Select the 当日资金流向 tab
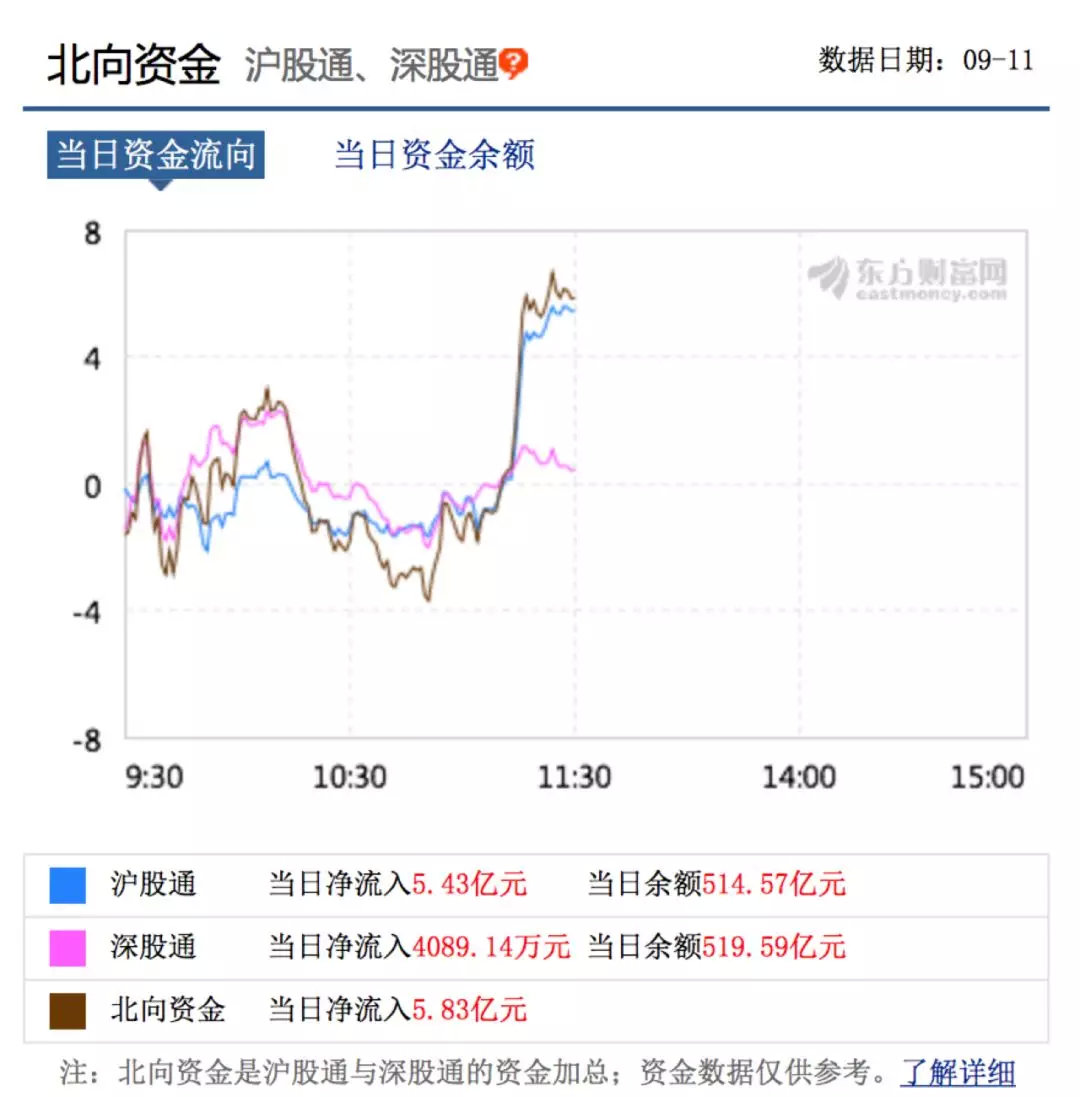The width and height of the screenshot is (1080, 1097). tap(155, 155)
